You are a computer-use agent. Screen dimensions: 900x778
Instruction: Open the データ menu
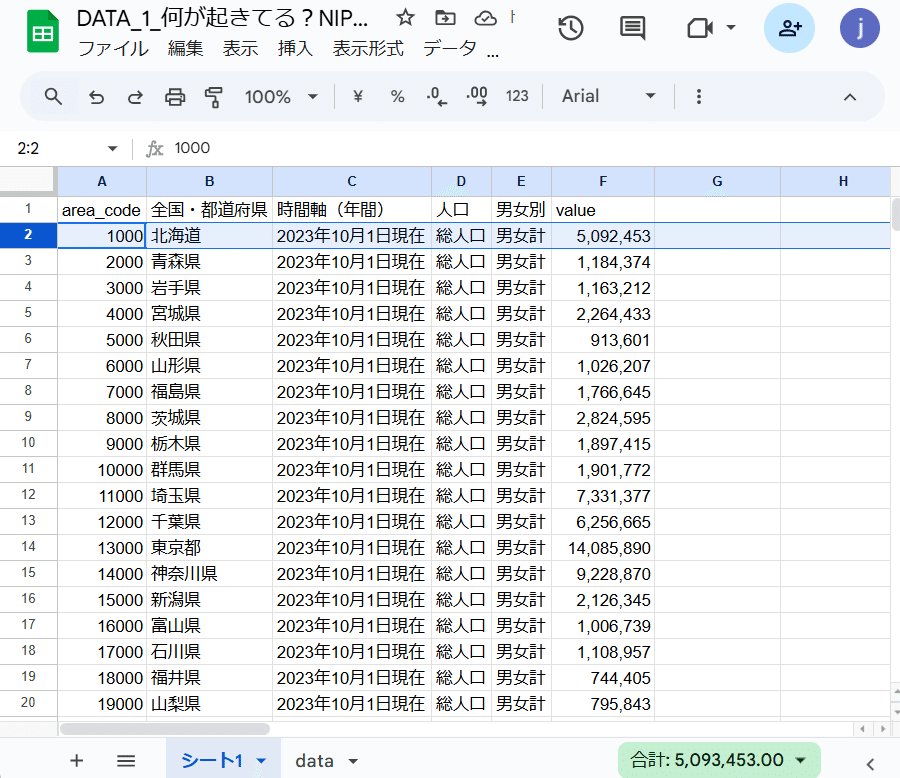click(449, 48)
